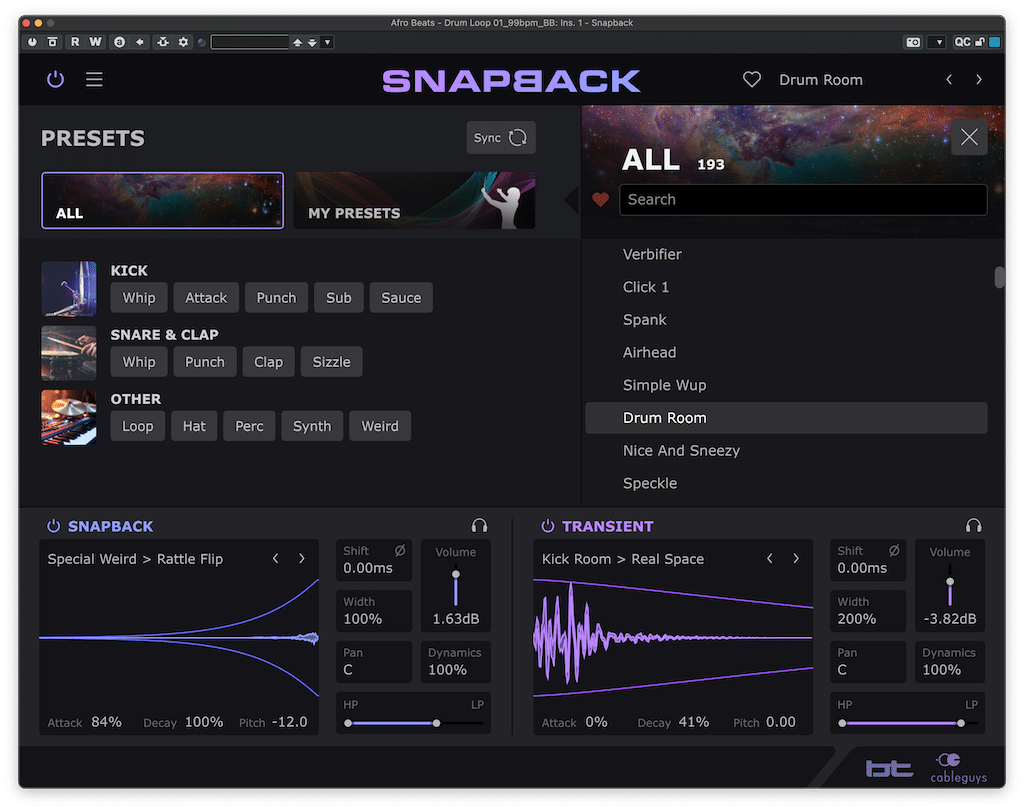Toggle Snapback phase invert icon
Screen dimensions: 1024x810
pos(400,551)
